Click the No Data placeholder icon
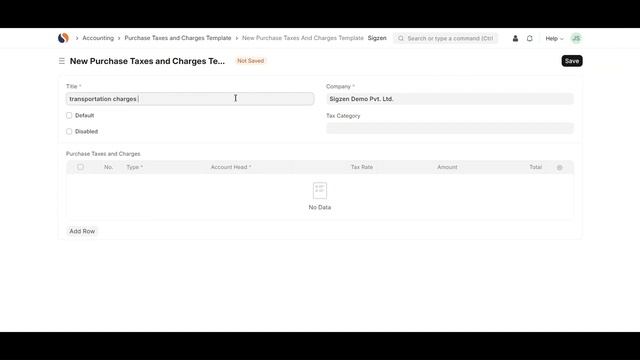Screen dimensions: 640x360 coord(320,190)
